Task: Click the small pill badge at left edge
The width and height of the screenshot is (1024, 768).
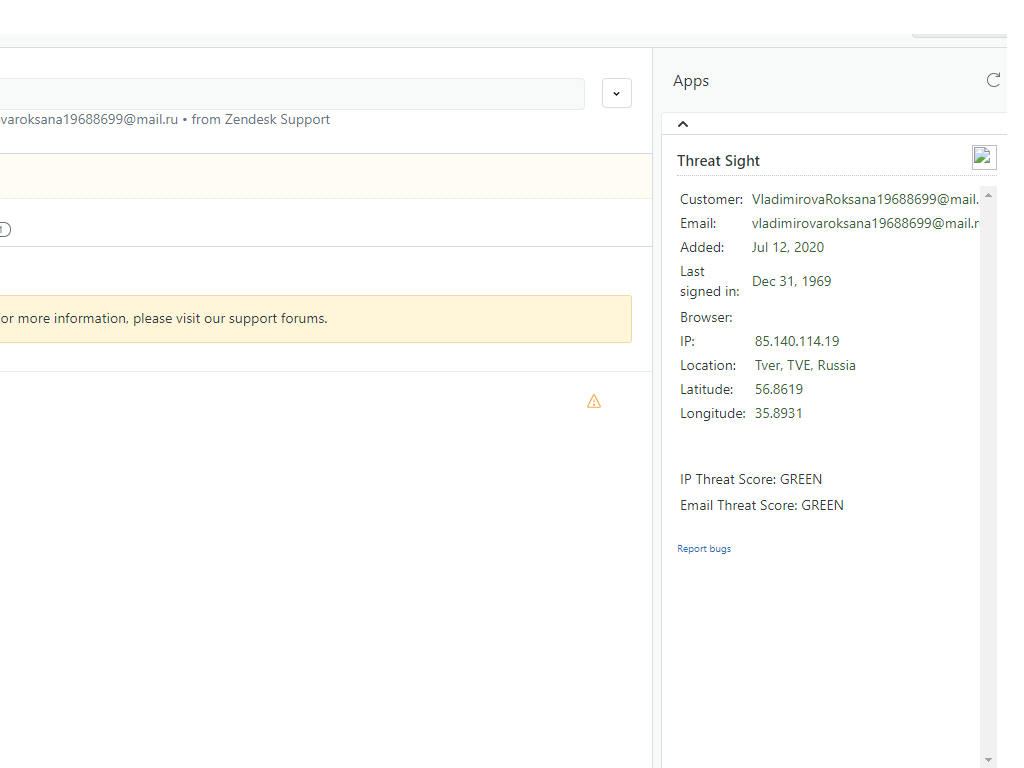Action: pos(4,230)
